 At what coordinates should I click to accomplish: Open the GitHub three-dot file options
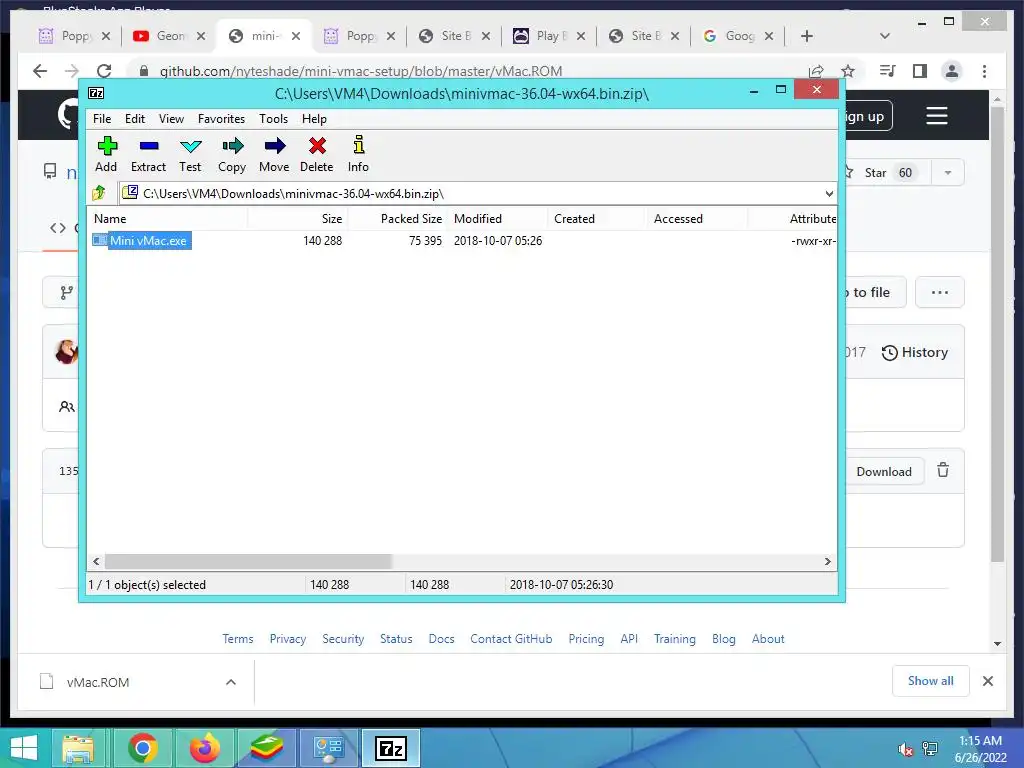click(940, 293)
